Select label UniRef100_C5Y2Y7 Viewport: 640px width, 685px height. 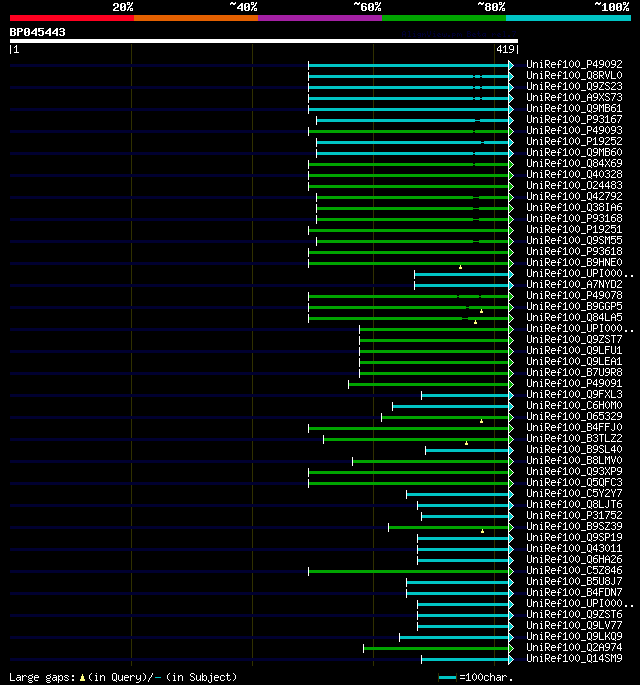point(574,493)
